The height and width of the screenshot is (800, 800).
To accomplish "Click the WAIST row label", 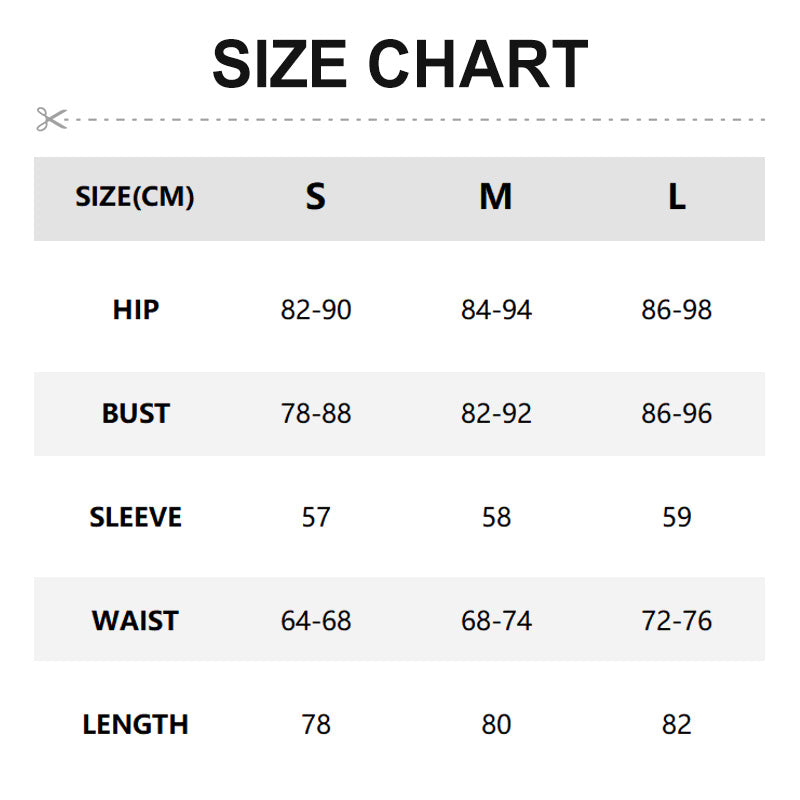I will 136,621.
